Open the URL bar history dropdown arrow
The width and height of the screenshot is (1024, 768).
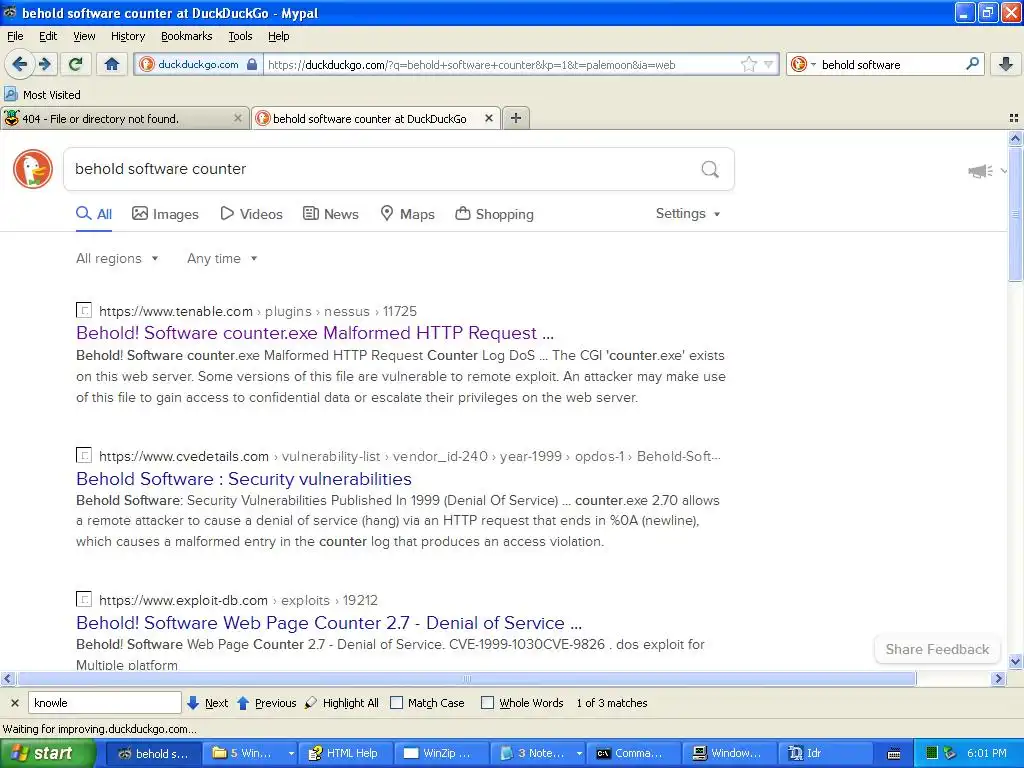click(x=769, y=64)
